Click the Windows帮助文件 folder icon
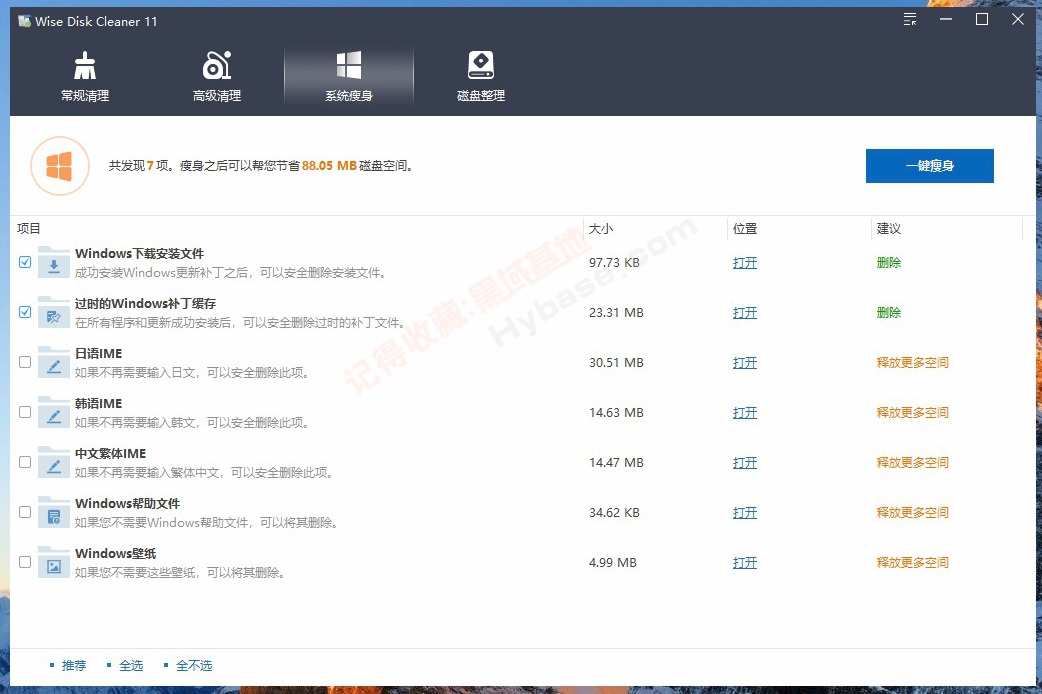 coord(54,512)
